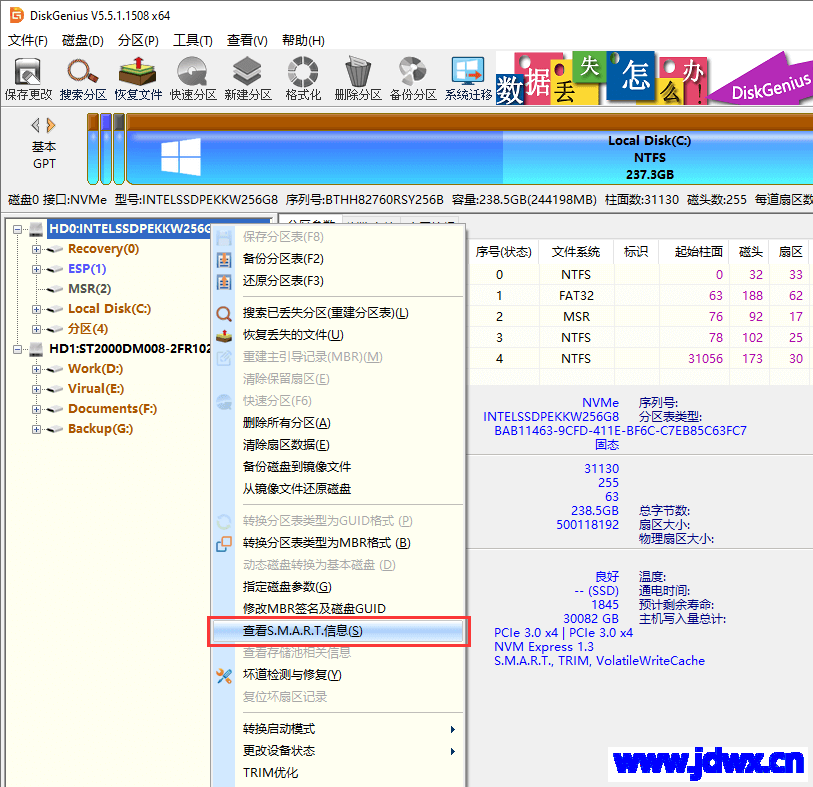Screen dimensions: 813x787
Task: Click the 还原分区表 menu icon
Action: [224, 282]
